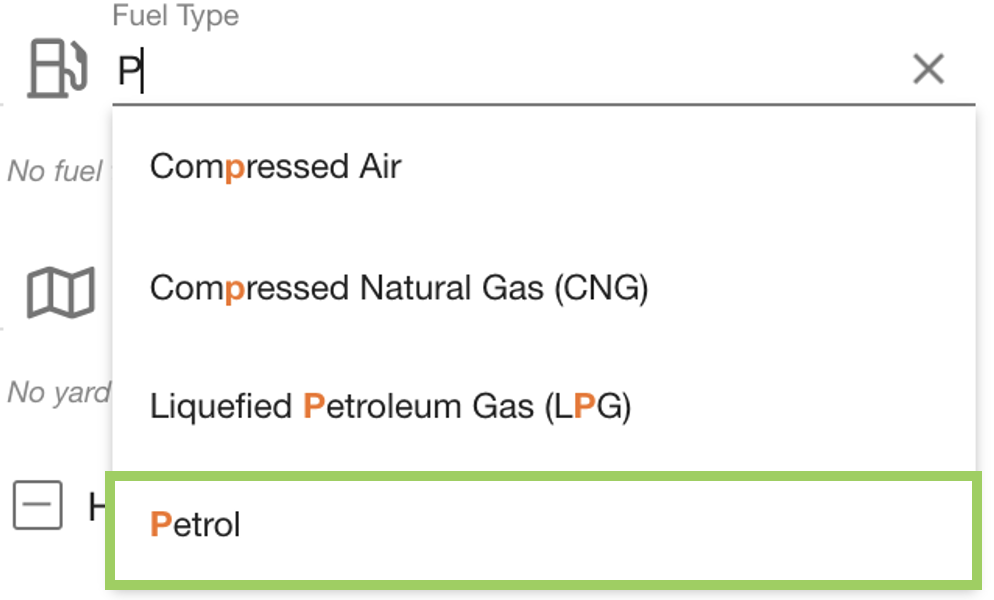Click the partially hidden H heading
The width and height of the screenshot is (994, 600).
click(97, 508)
